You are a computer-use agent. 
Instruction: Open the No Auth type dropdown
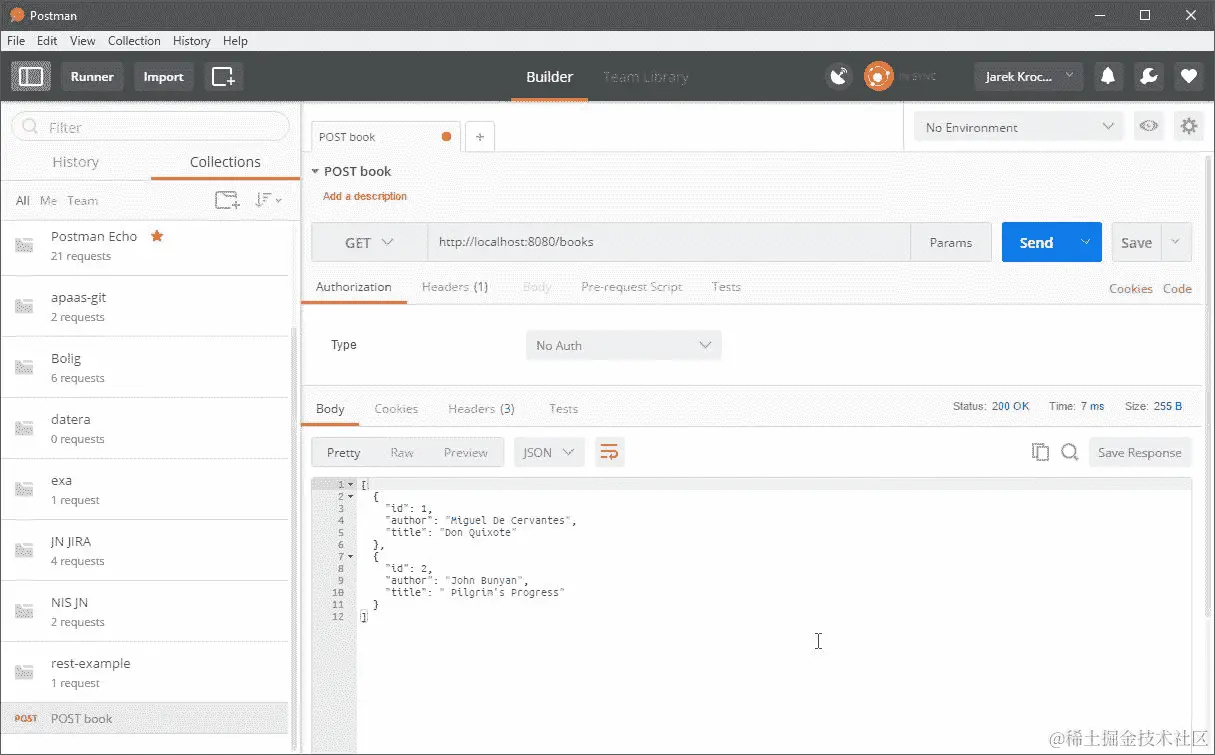pyautogui.click(x=623, y=345)
